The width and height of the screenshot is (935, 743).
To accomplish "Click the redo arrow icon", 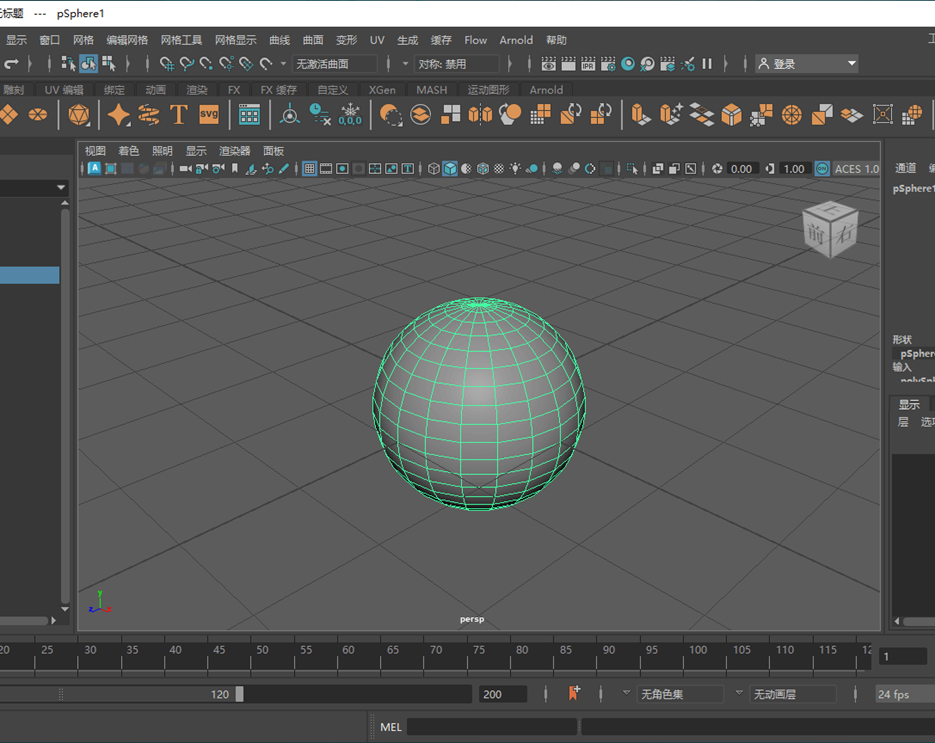I will click(11, 63).
